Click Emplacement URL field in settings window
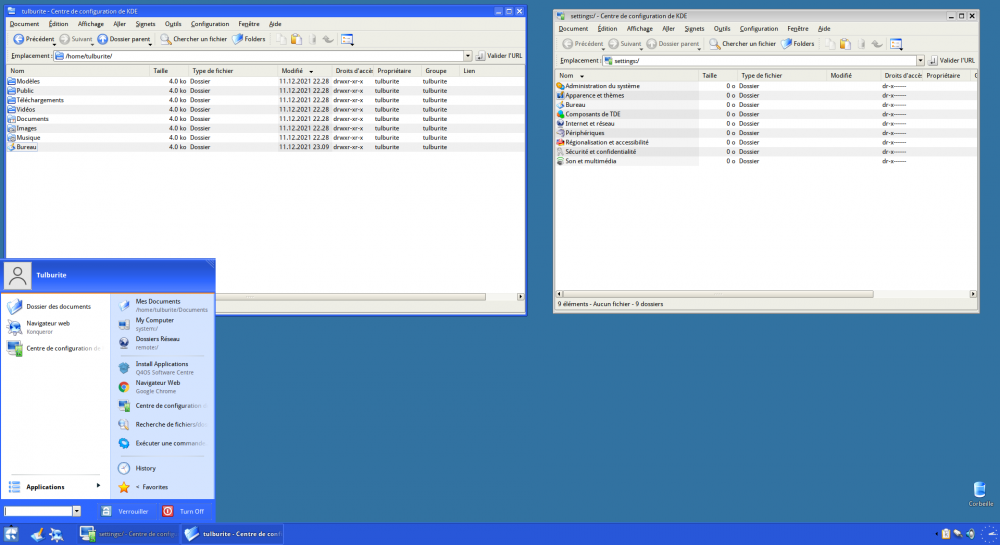1000x545 pixels. coord(759,61)
